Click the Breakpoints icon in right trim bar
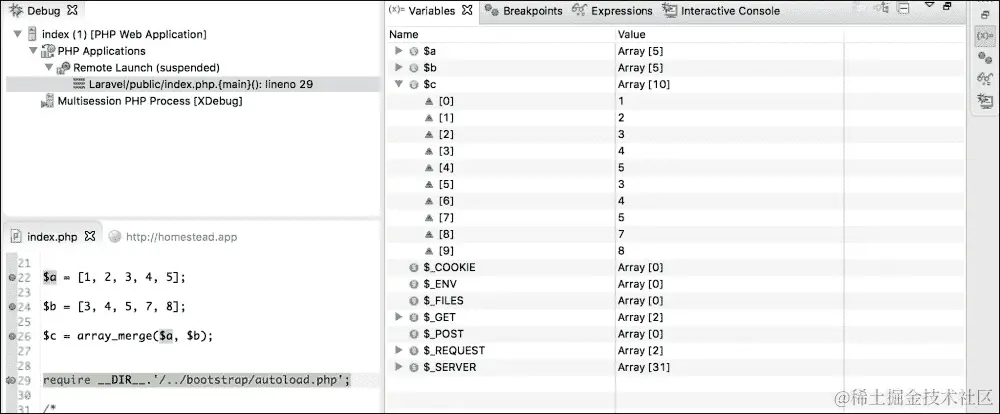The image size is (1000, 414). (985, 57)
